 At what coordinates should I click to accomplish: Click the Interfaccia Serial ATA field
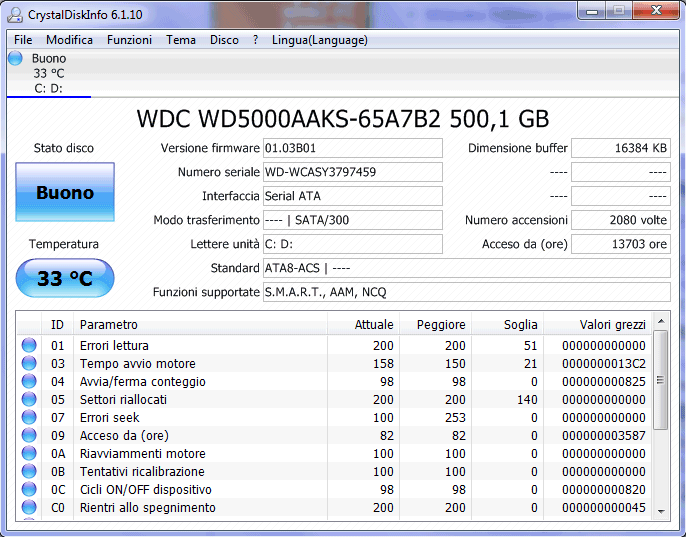pos(353,196)
